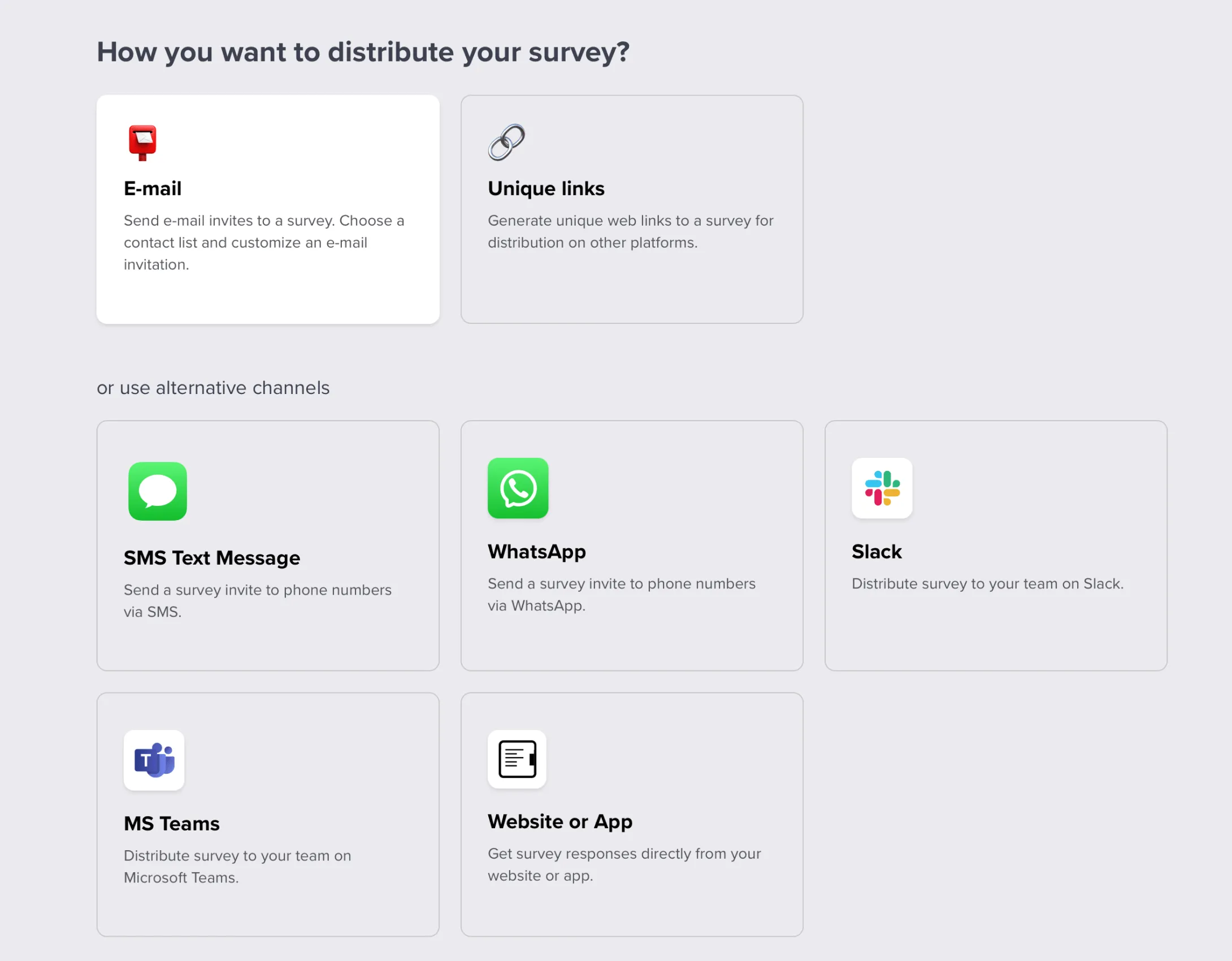The image size is (1232, 961).
Task: Select the SMS Text Message chat bubble icon
Action: (x=158, y=491)
